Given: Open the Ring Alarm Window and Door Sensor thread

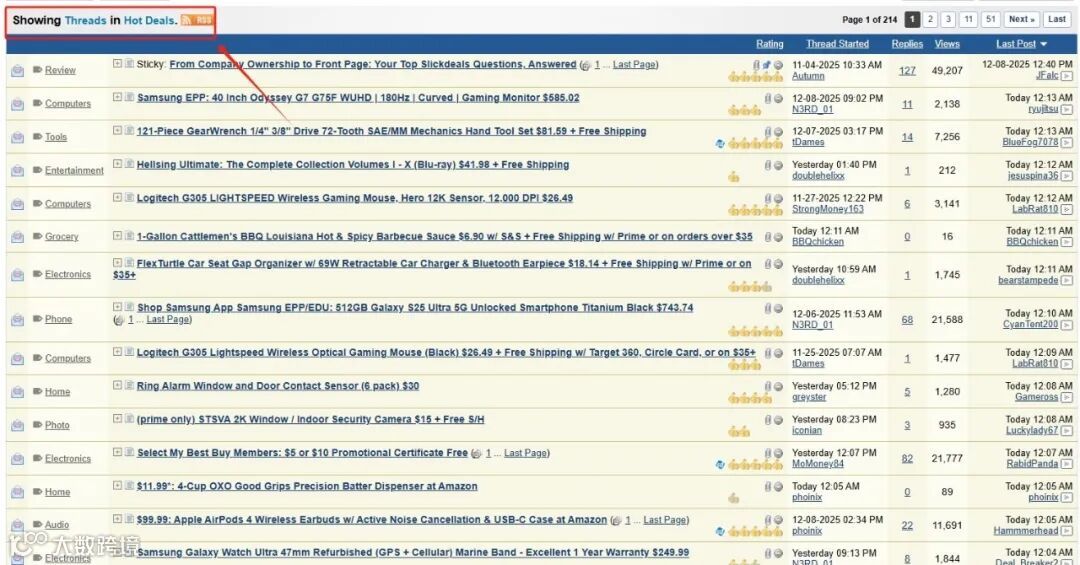Looking at the screenshot, I should (x=278, y=386).
